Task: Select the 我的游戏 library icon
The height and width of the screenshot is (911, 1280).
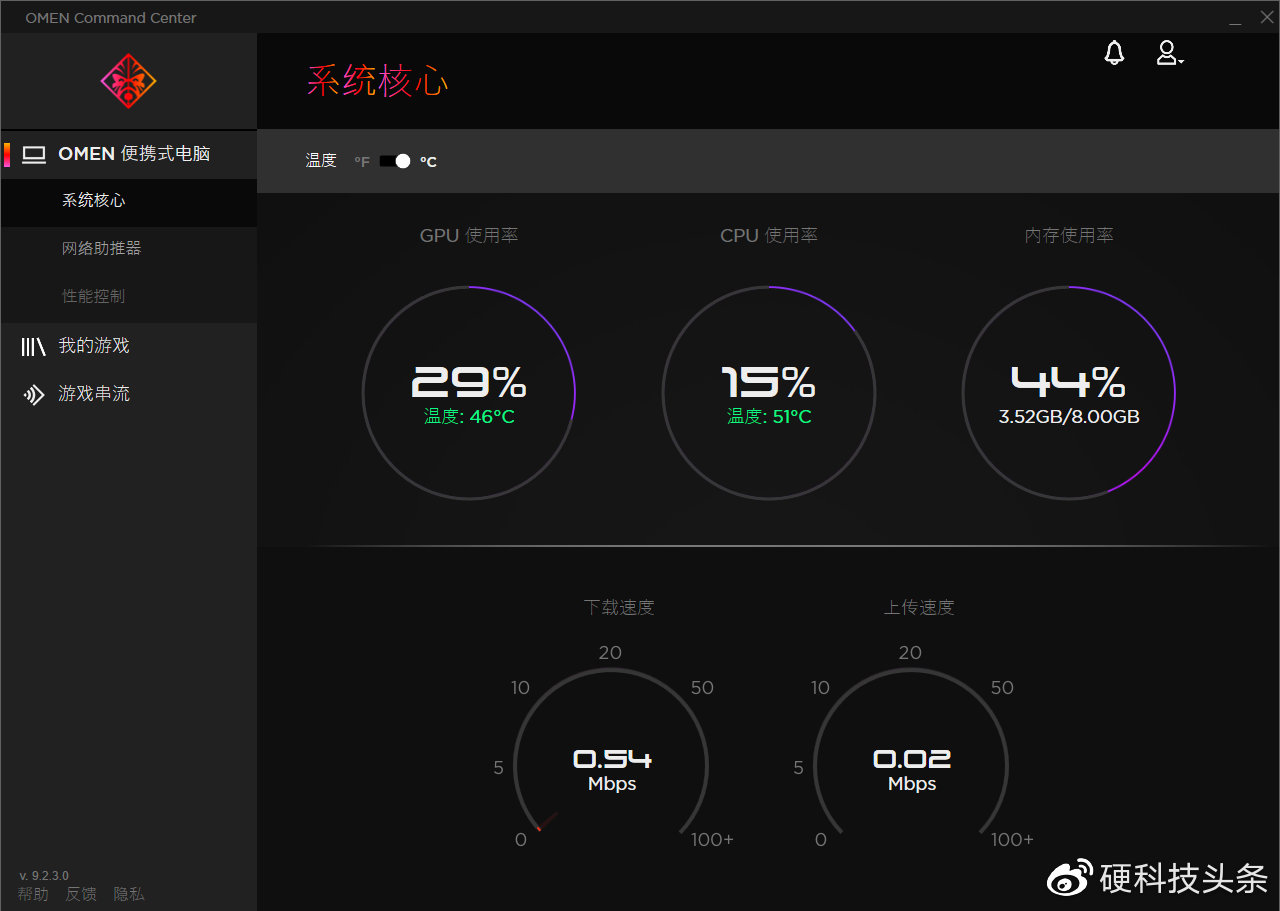Action: tap(35, 345)
